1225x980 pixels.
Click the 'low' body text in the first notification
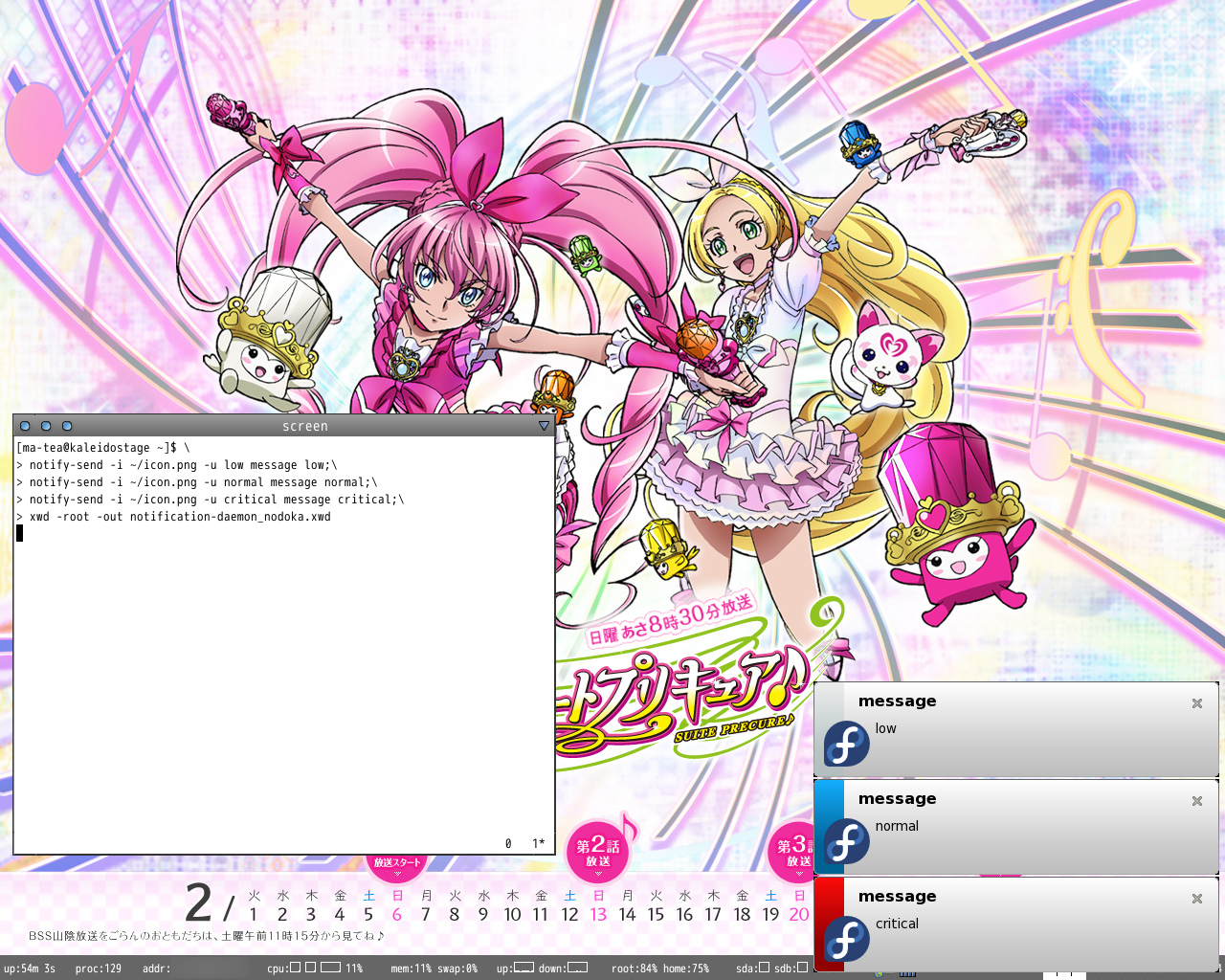click(885, 728)
